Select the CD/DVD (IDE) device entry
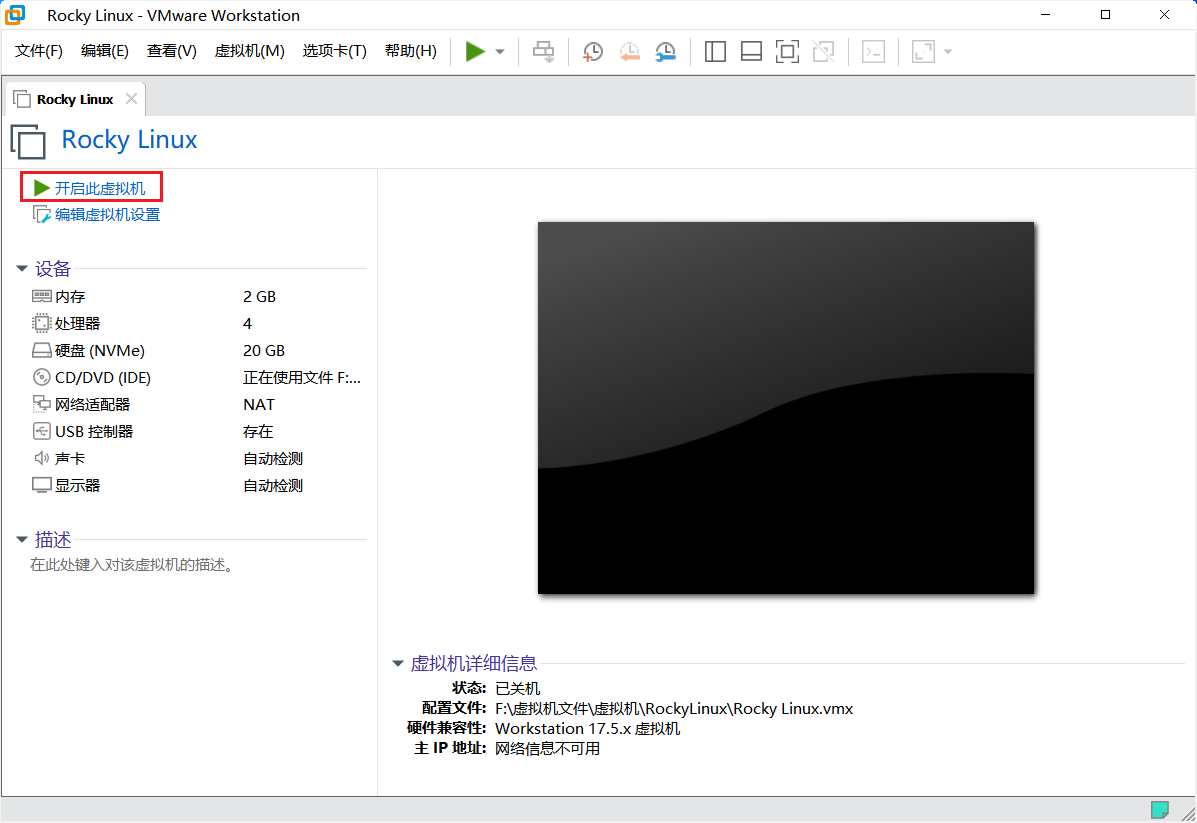Image resolution: width=1197 pixels, height=823 pixels. point(96,377)
